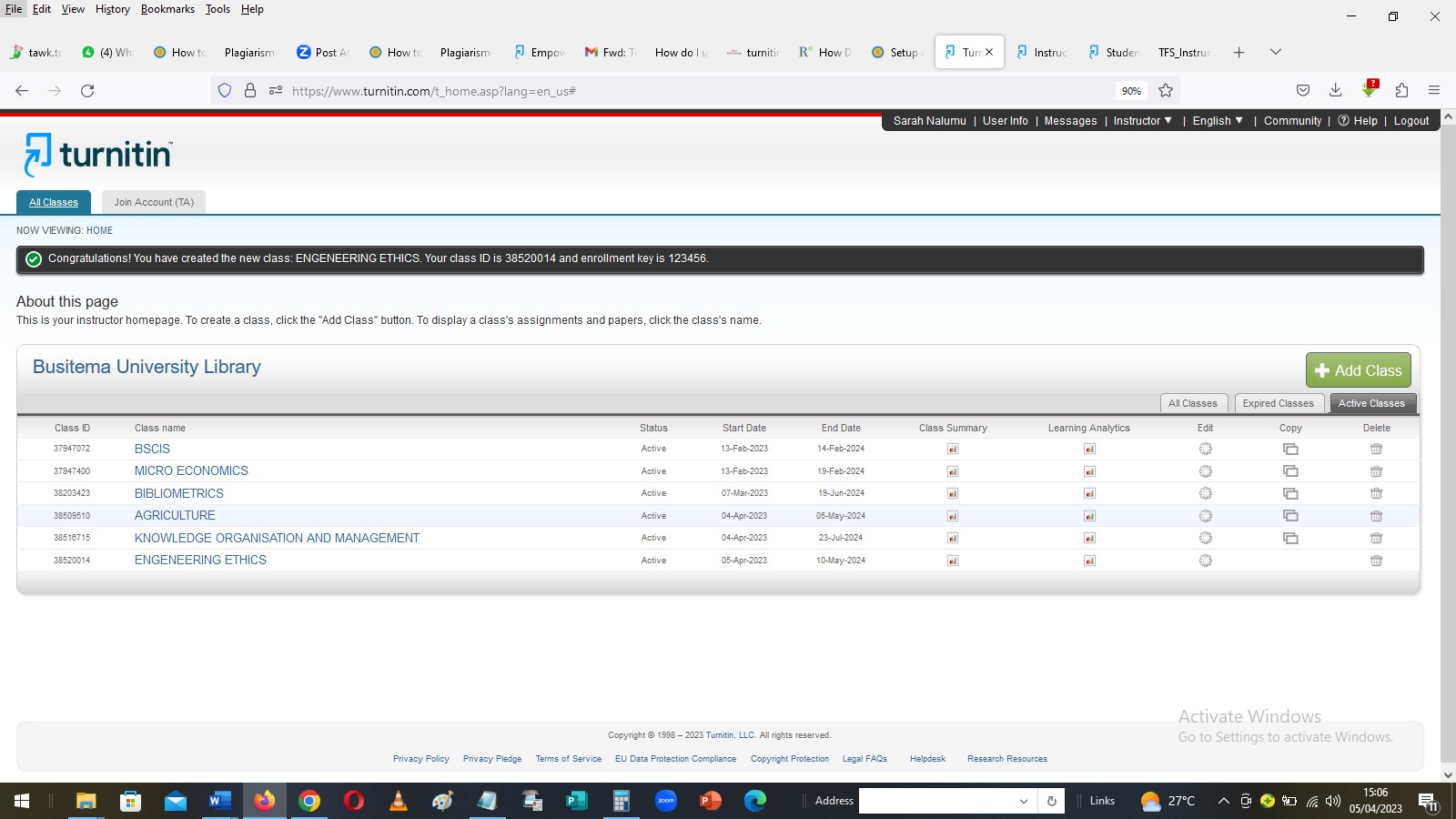Switch to the Gmail Fwd browser tab
1456x819 pixels.
coord(610,52)
